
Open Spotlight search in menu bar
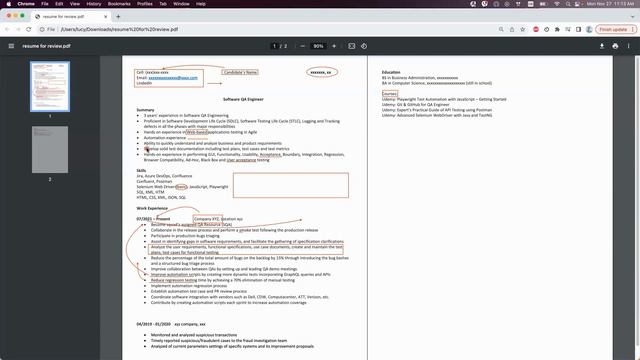[x=568, y=4]
